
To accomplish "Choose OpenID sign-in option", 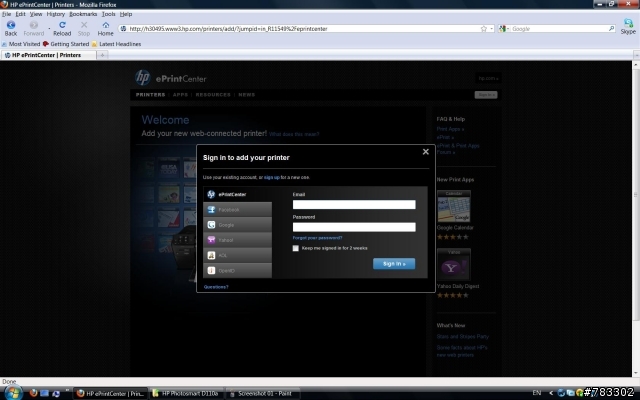I will 237,270.
